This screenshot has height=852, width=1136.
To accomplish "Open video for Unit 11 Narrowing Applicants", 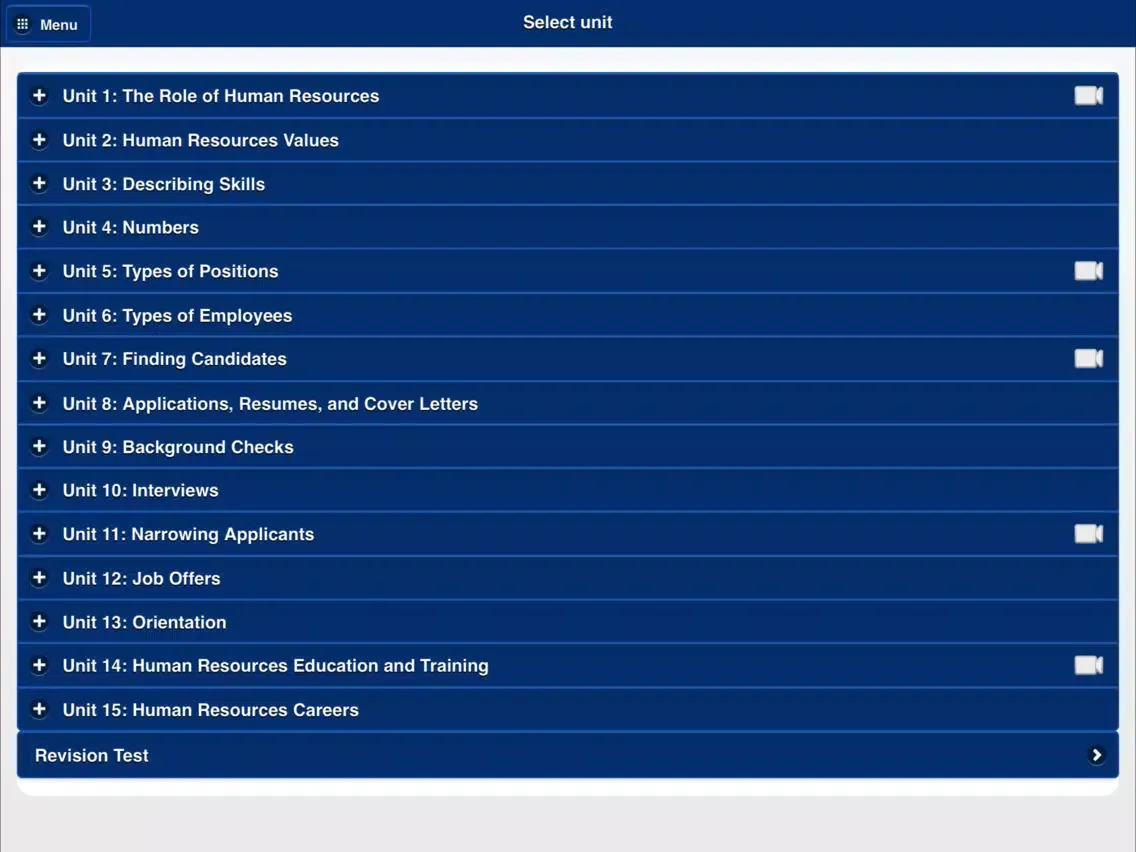I will [1088, 534].
